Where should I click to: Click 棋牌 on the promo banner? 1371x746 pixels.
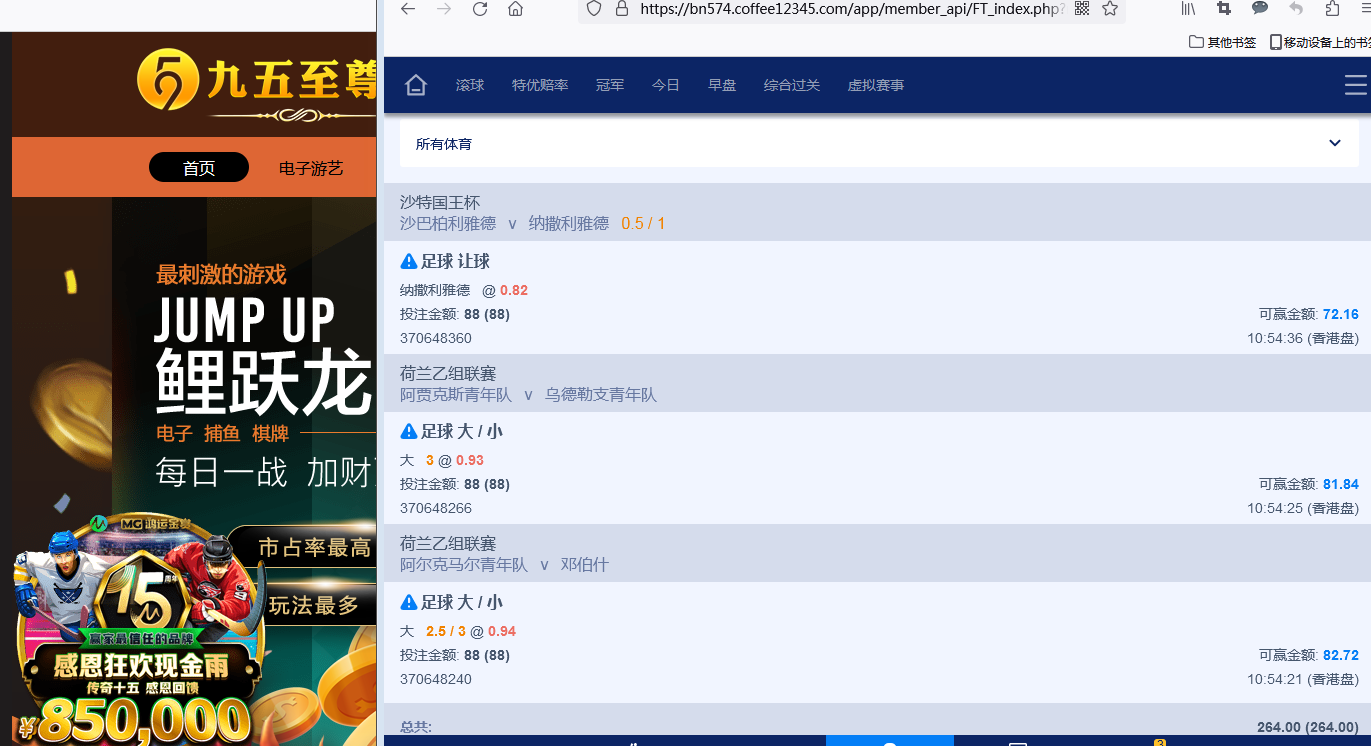270,433
